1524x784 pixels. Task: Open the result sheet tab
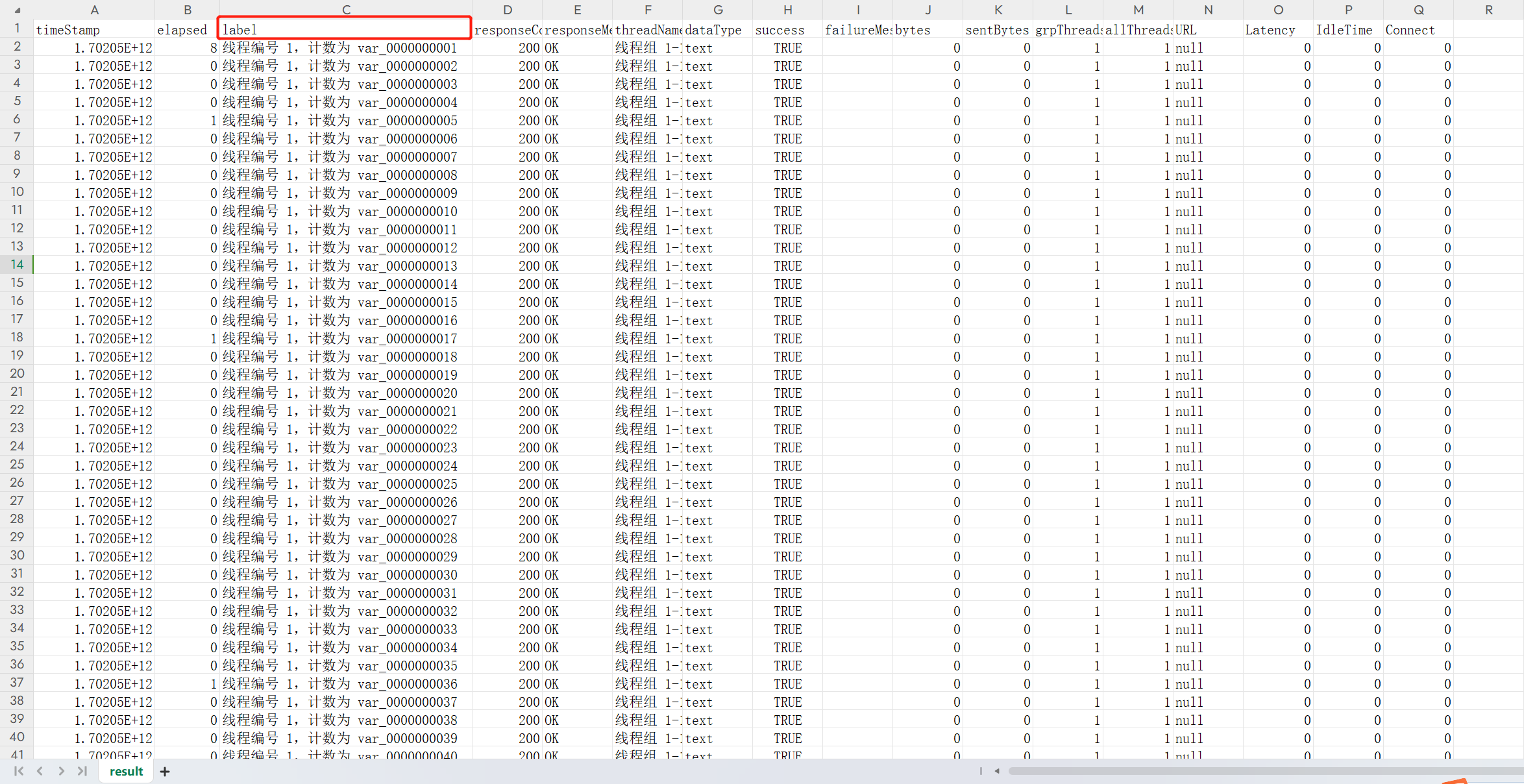(126, 771)
